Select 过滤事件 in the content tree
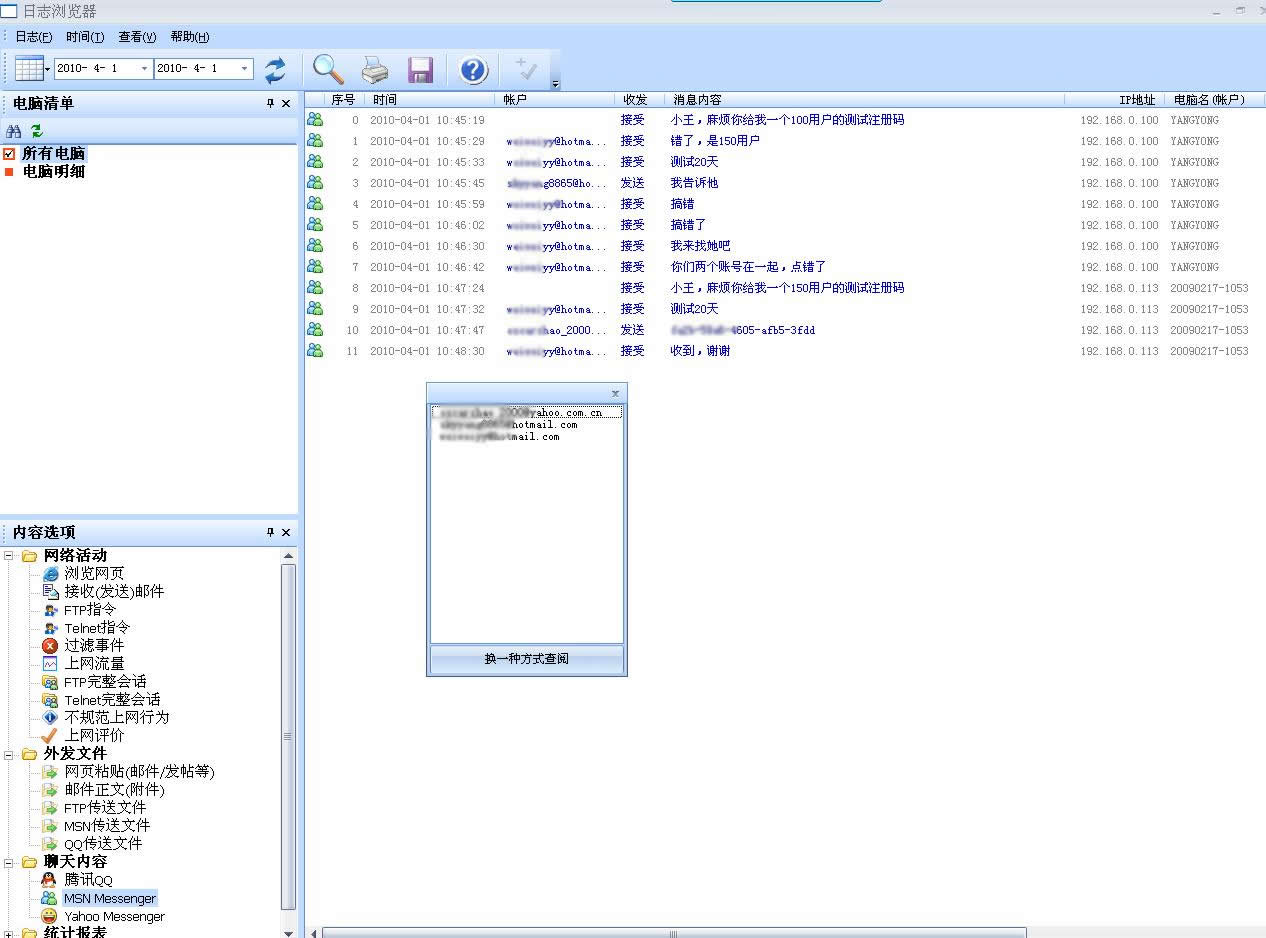Viewport: 1266px width, 938px height. point(95,645)
